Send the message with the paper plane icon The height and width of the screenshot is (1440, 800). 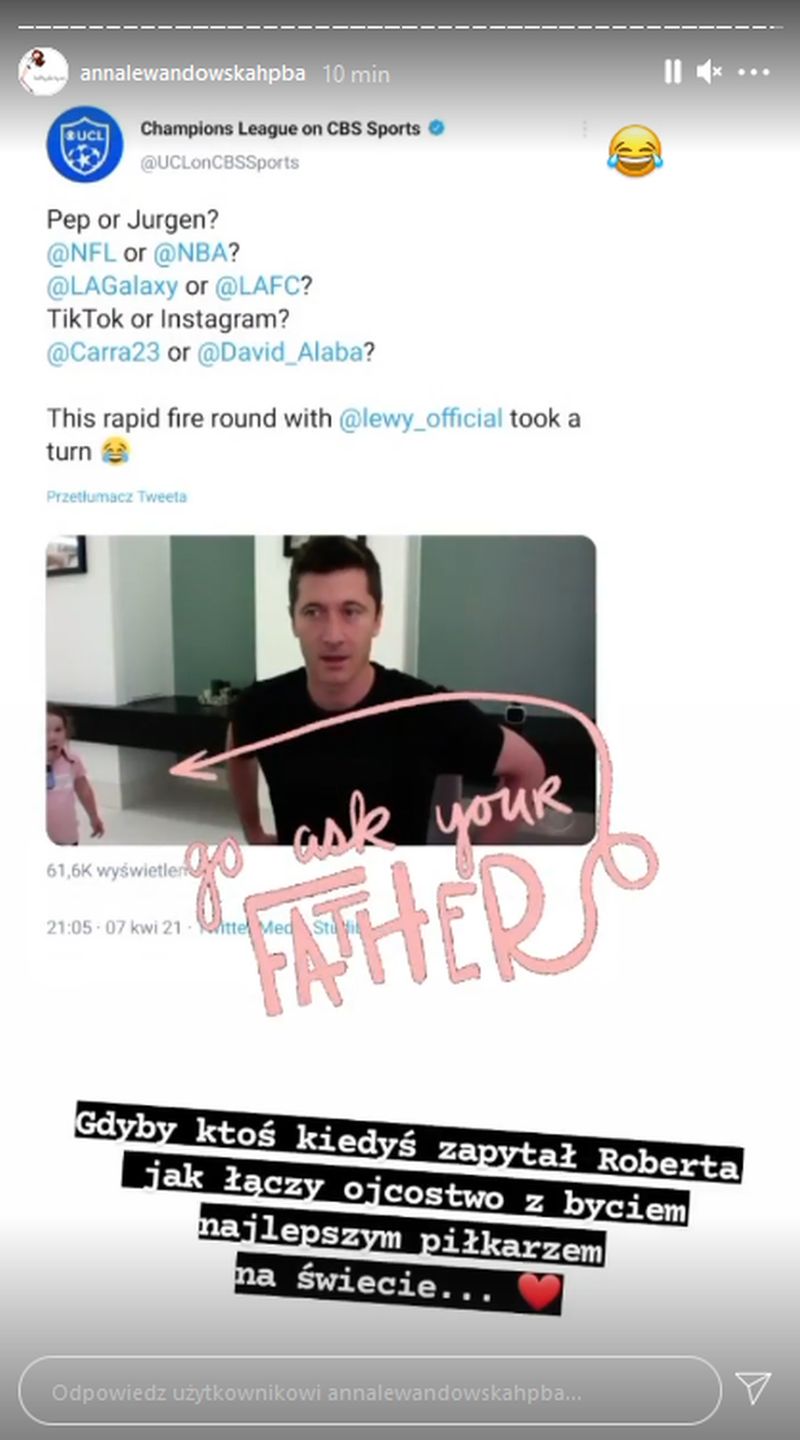pyautogui.click(x=753, y=1388)
